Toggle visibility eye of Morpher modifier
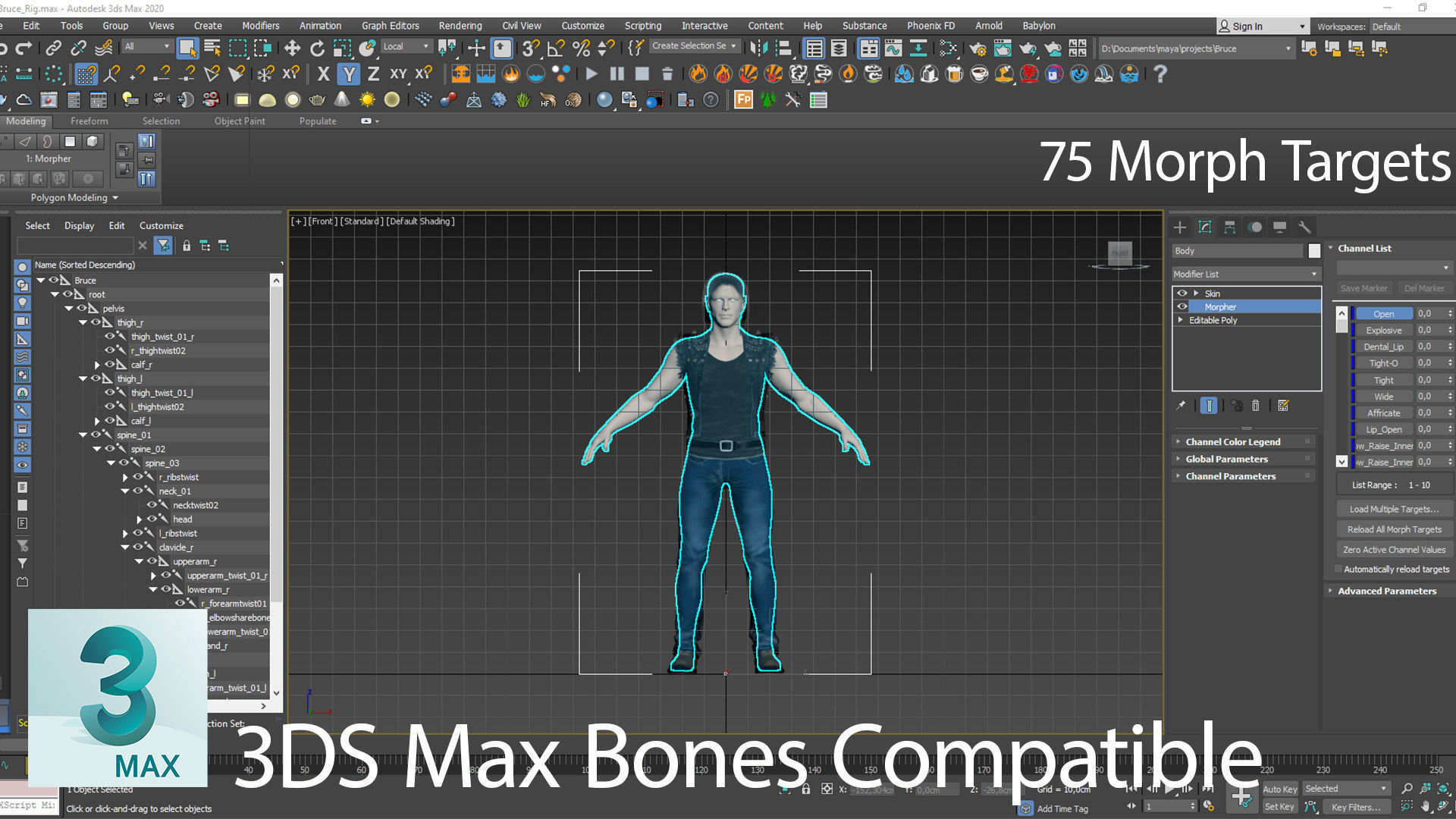 1181,307
